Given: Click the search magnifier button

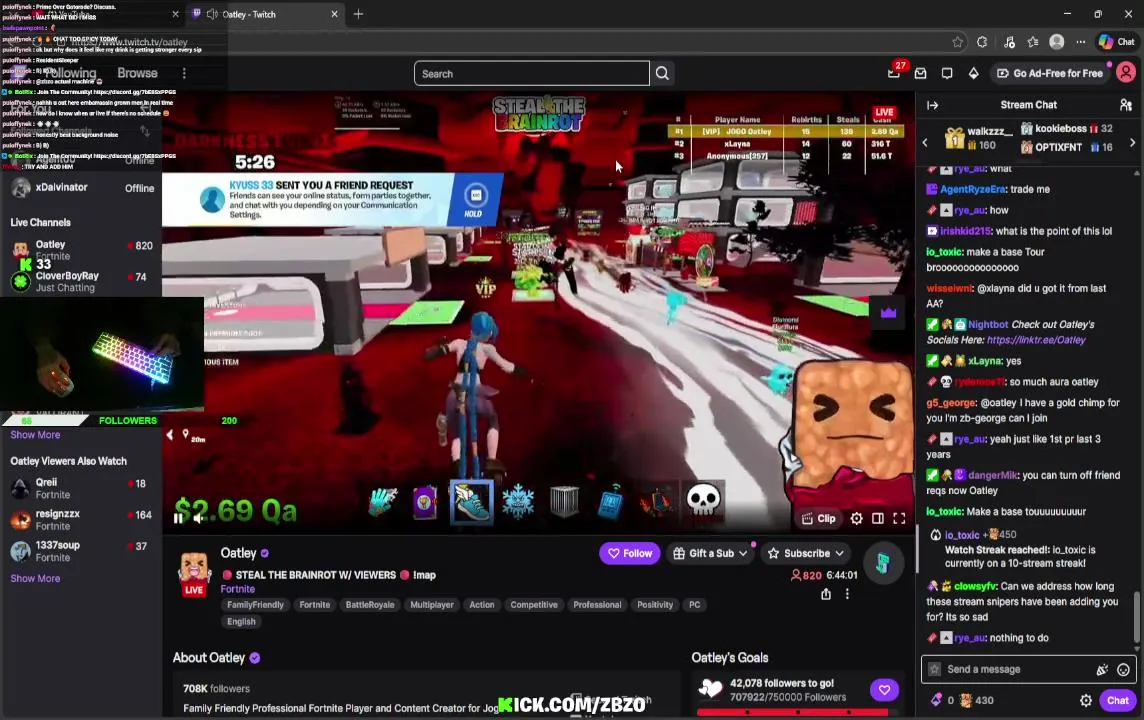Looking at the screenshot, I should [x=662, y=74].
